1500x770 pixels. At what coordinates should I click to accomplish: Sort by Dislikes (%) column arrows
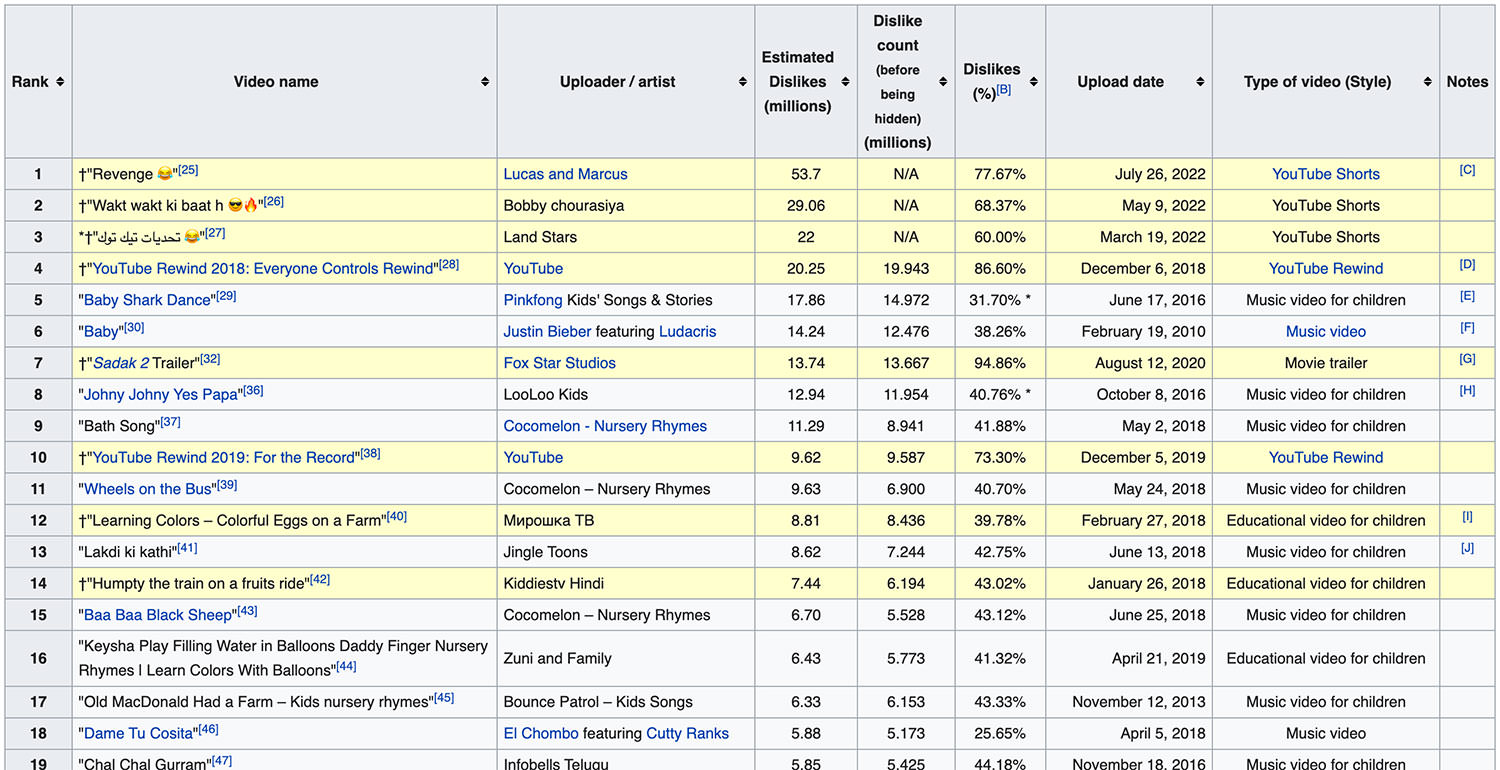tap(1034, 82)
